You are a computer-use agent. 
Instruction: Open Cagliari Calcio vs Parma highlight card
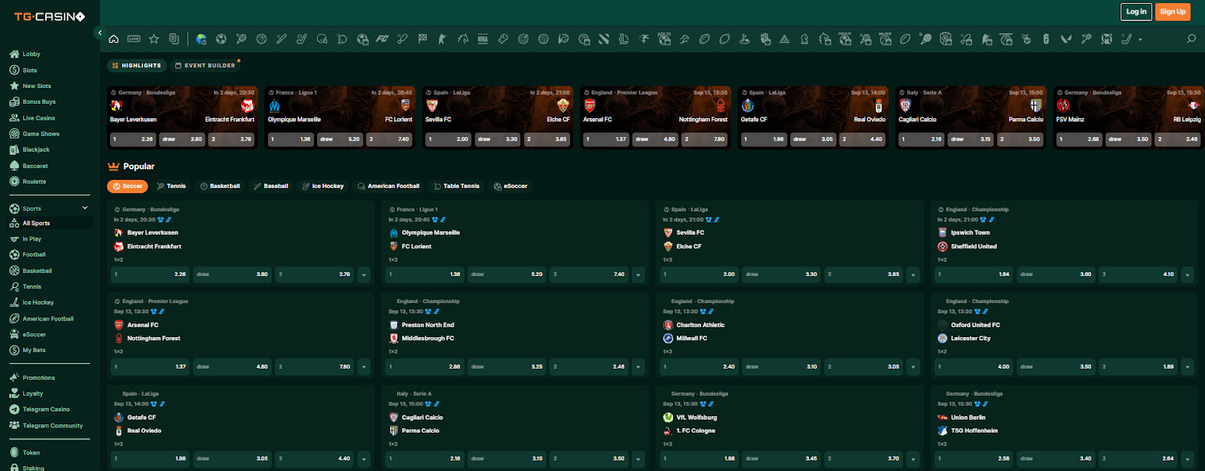972,118
